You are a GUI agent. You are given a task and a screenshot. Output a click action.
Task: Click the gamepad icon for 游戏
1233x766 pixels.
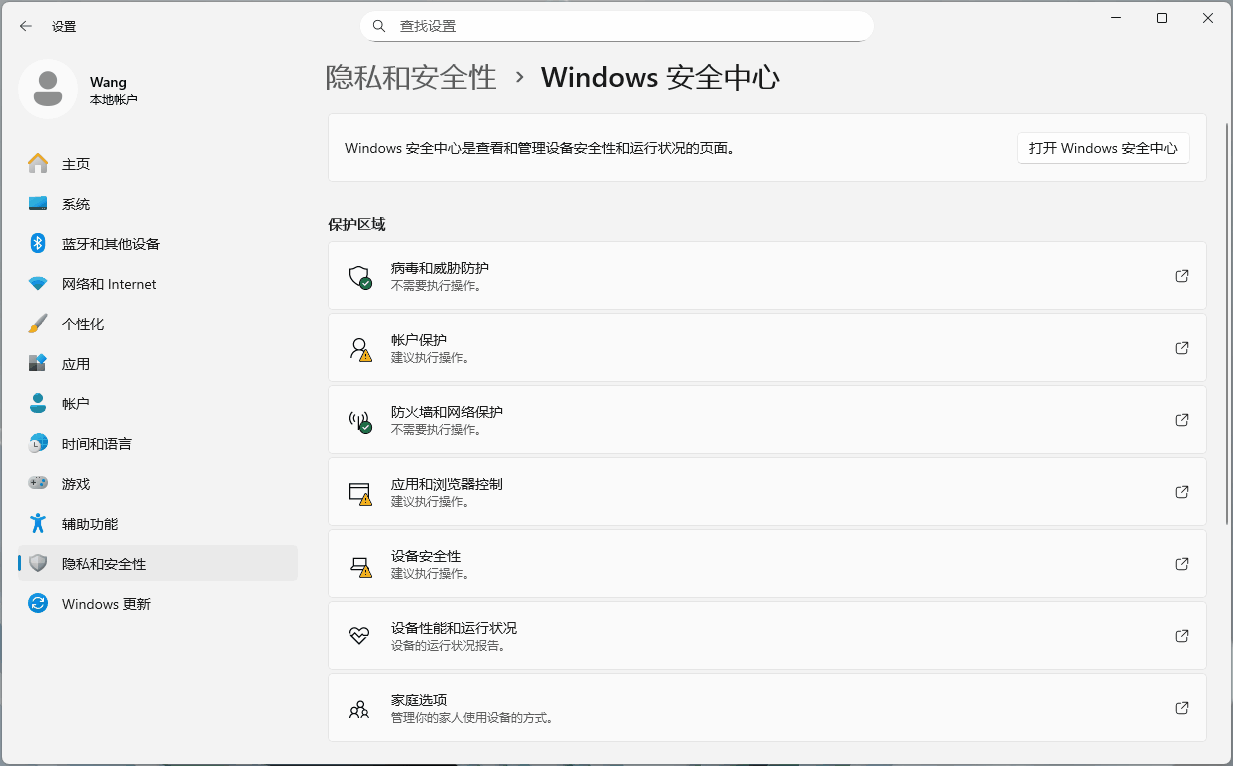(x=38, y=483)
